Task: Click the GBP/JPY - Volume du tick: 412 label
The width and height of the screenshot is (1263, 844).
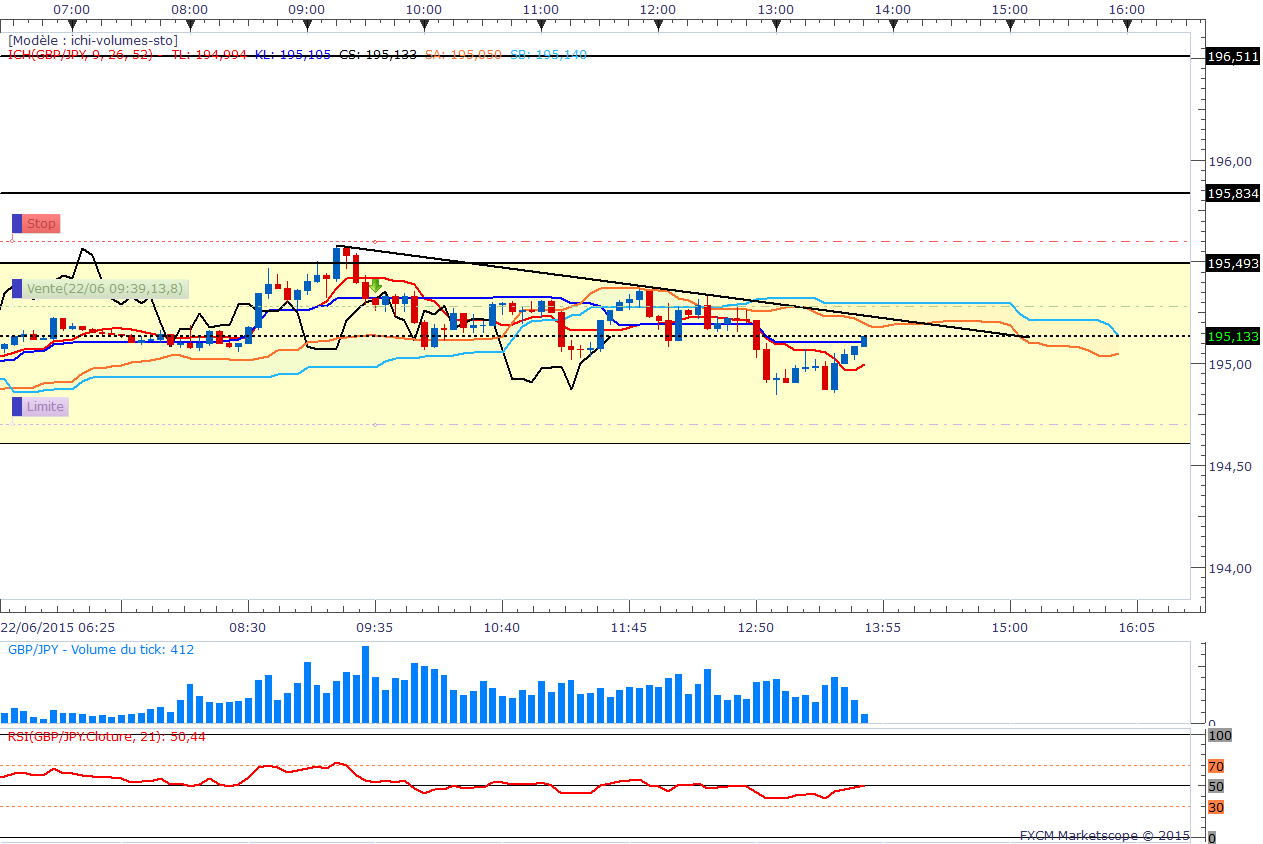Action: 101,650
